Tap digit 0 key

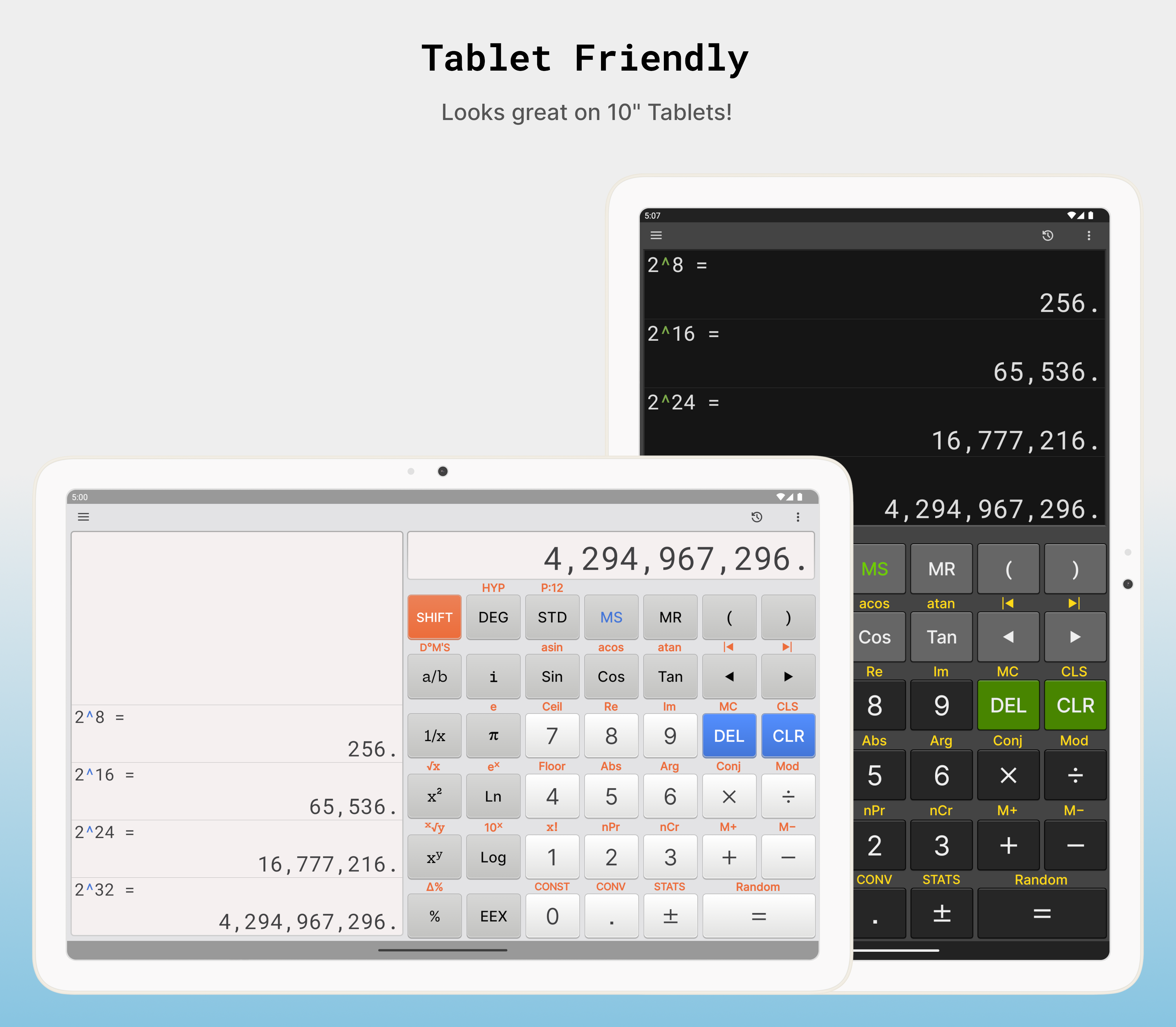point(553,916)
